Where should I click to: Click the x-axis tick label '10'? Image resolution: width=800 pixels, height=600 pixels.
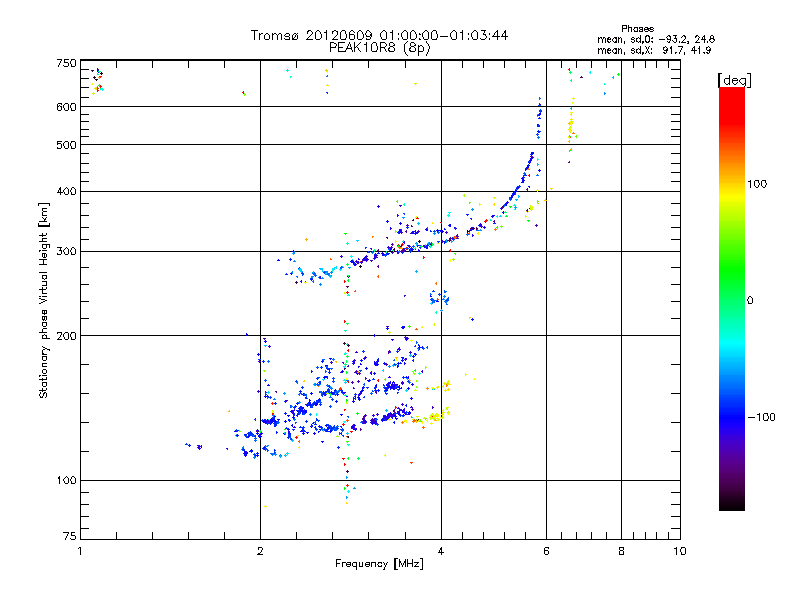tap(680, 551)
